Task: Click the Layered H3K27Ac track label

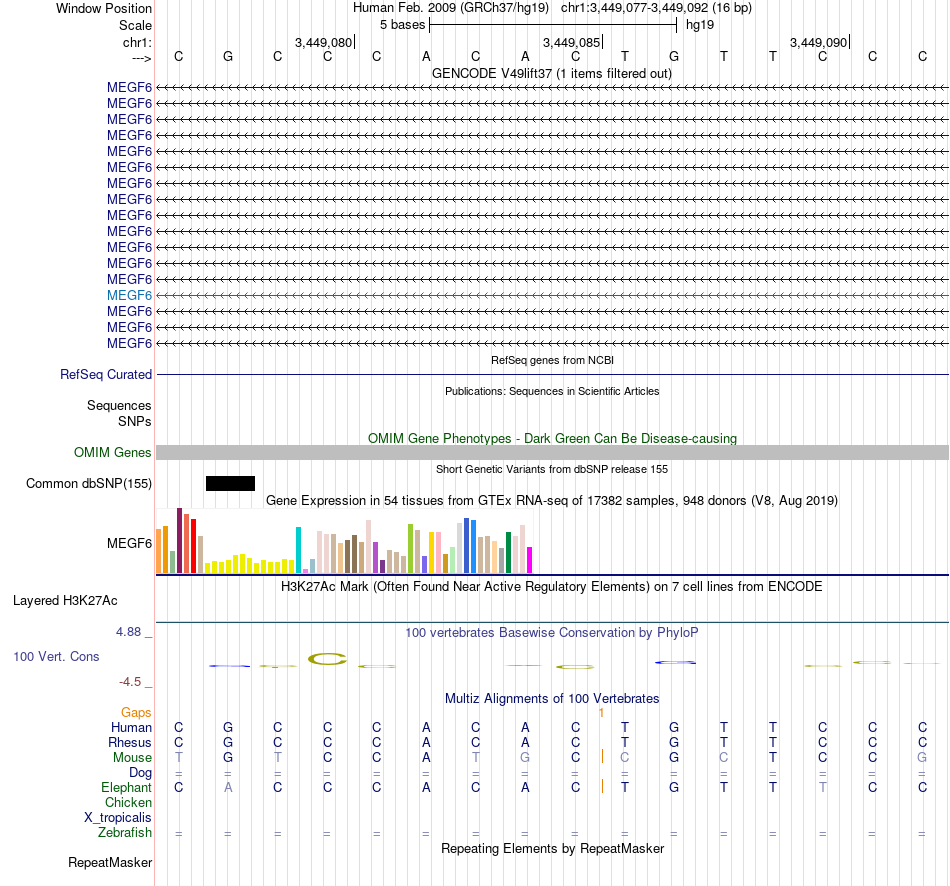Action: (65, 601)
